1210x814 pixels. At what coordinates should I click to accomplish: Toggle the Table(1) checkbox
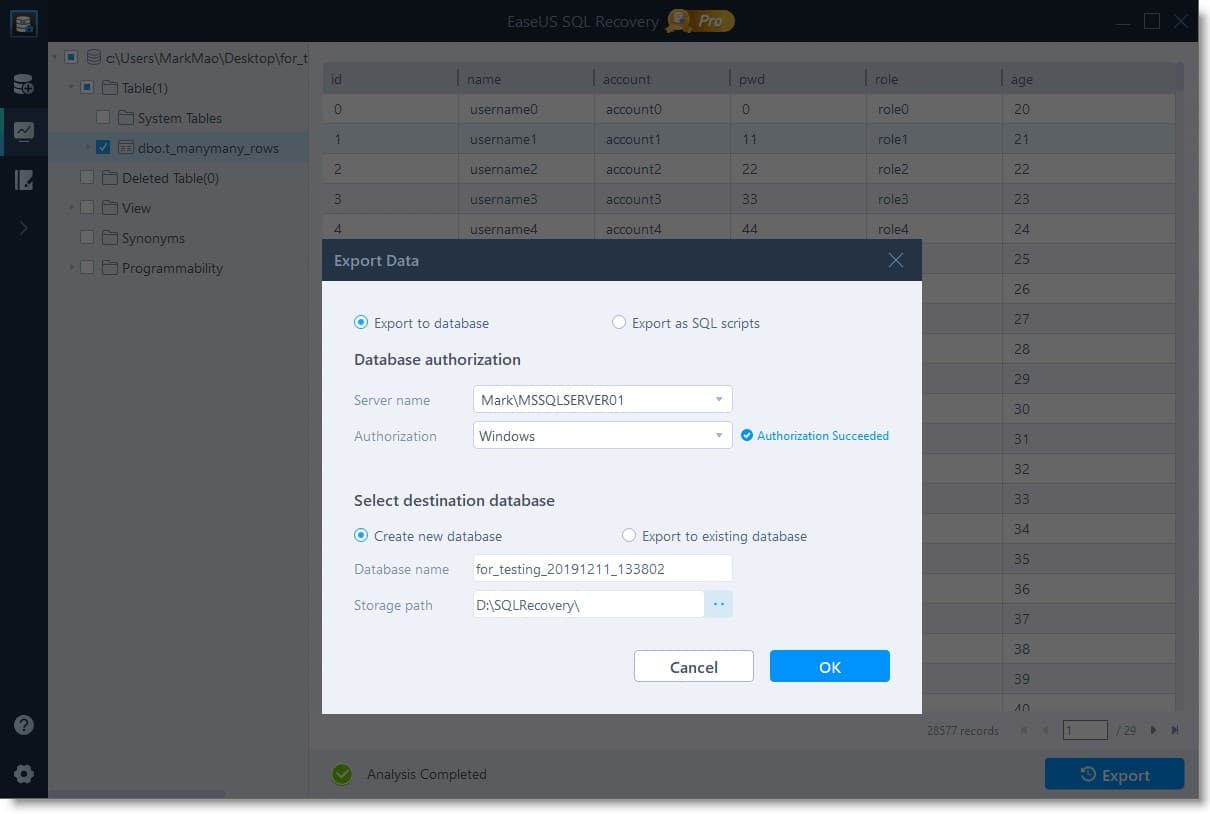click(x=87, y=88)
